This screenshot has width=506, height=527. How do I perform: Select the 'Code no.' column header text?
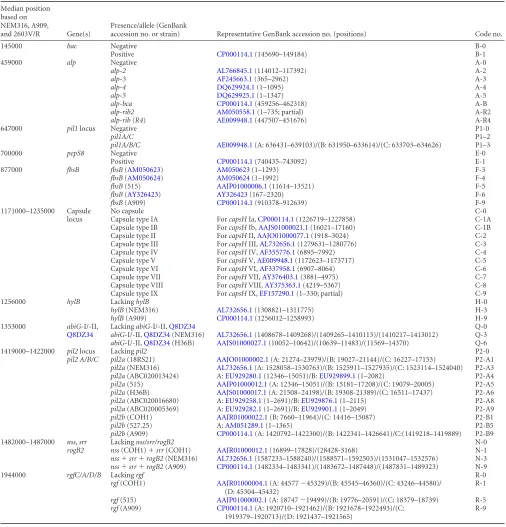(489, 34)
